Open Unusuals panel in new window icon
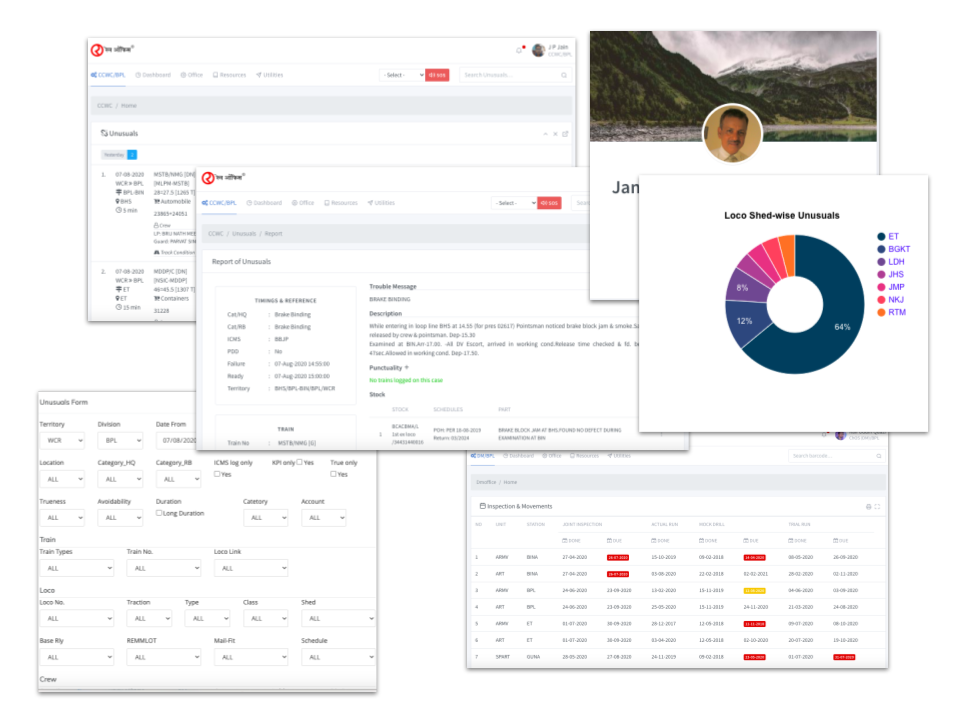The image size is (960, 720). point(565,133)
